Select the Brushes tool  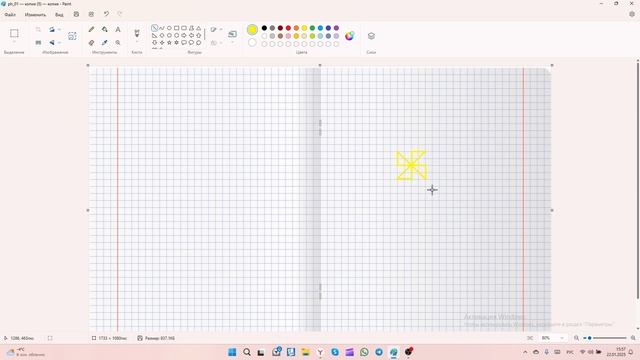[x=137, y=33]
